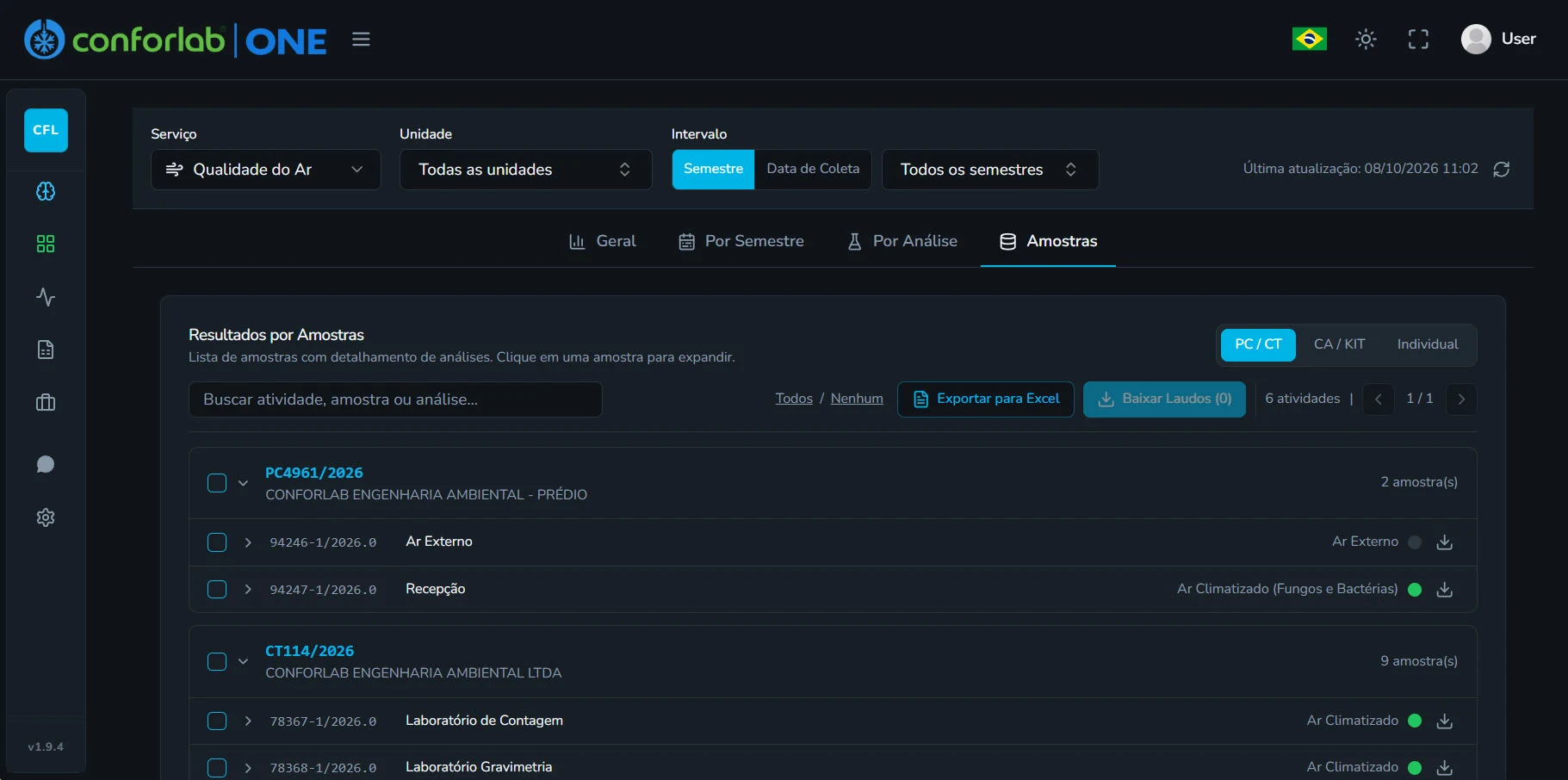Switch to the Por Semestre tab
Screen dimensions: 1568x780
pos(741,242)
